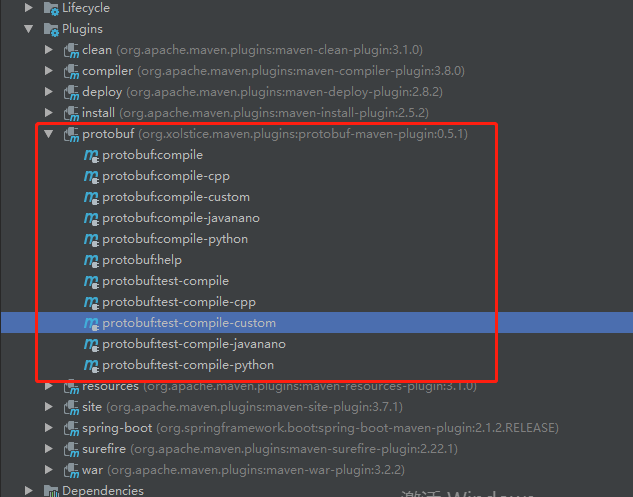
Task: Select the highlighted protobuf:test-compile-custom goal
Action: (189, 323)
